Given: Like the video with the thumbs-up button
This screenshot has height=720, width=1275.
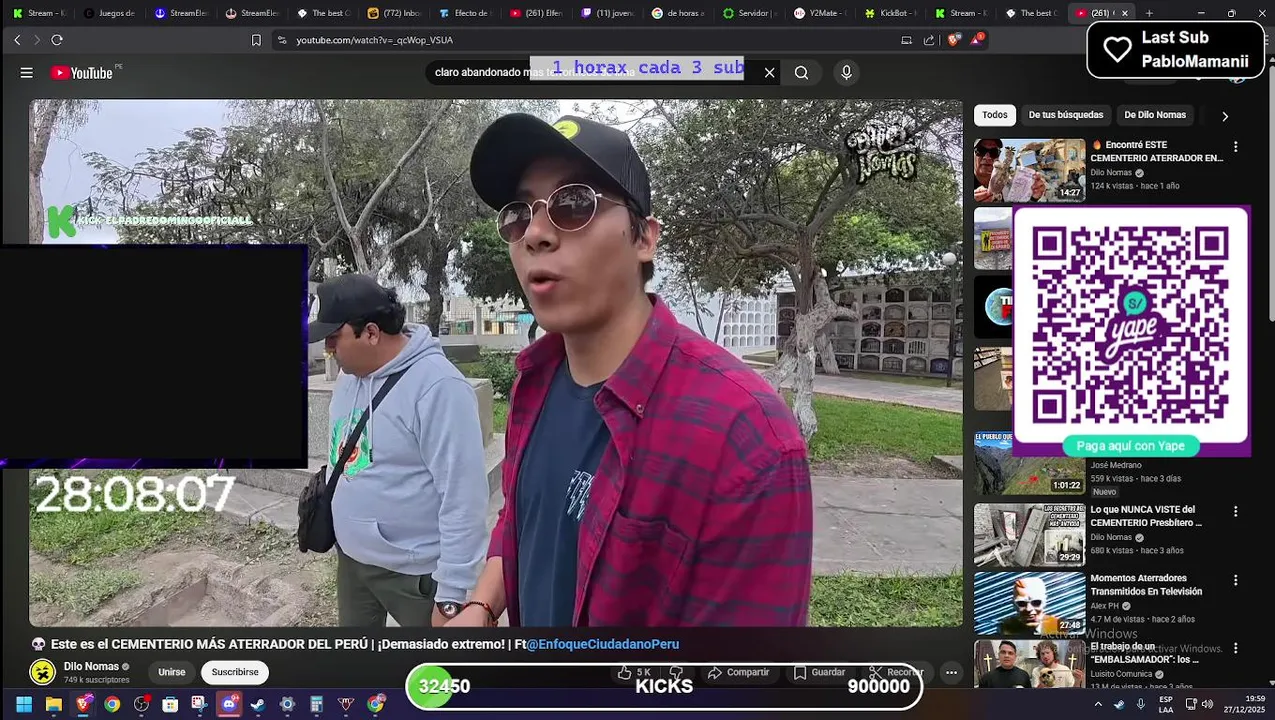Looking at the screenshot, I should point(633,672).
